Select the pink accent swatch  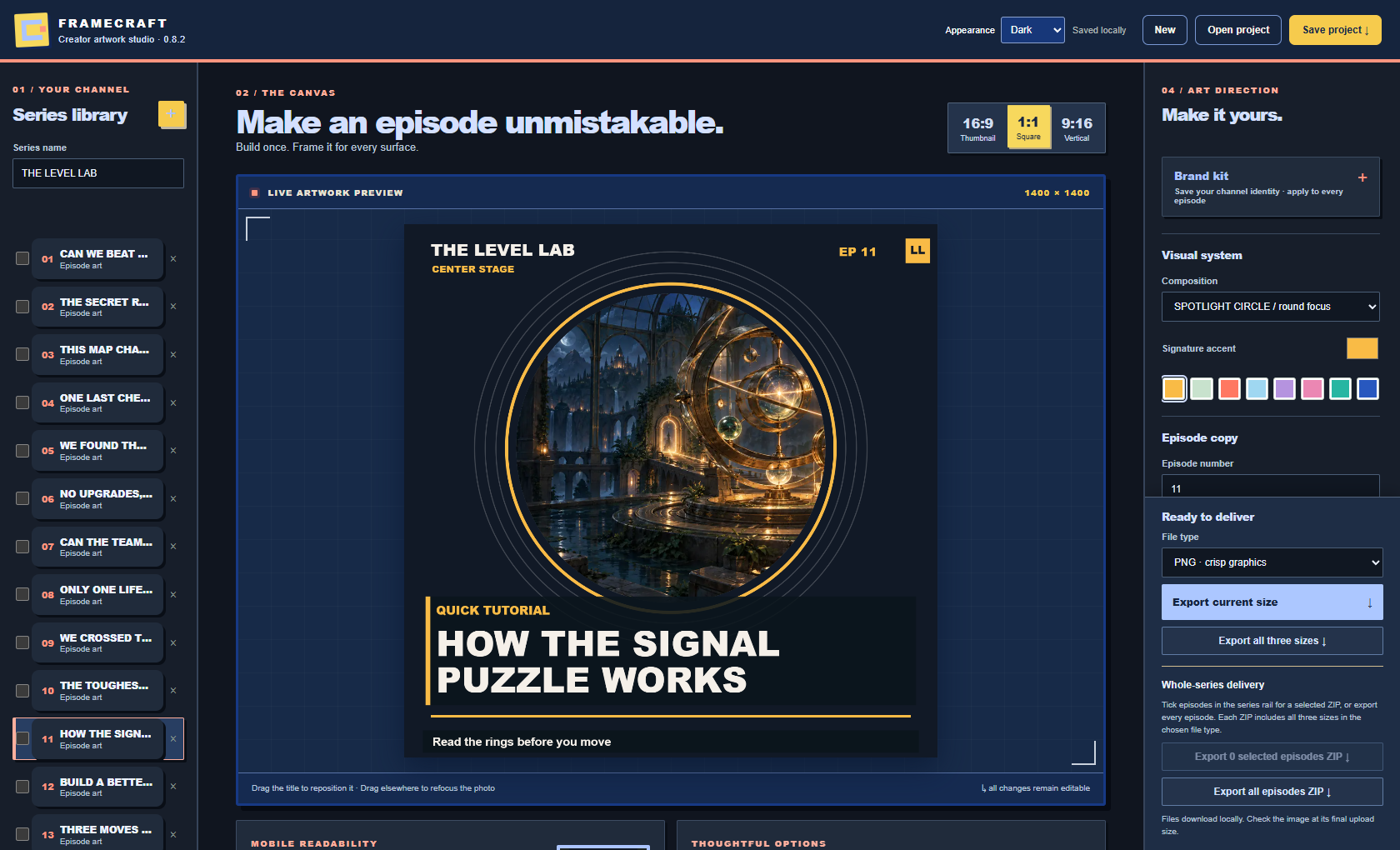click(x=1312, y=388)
